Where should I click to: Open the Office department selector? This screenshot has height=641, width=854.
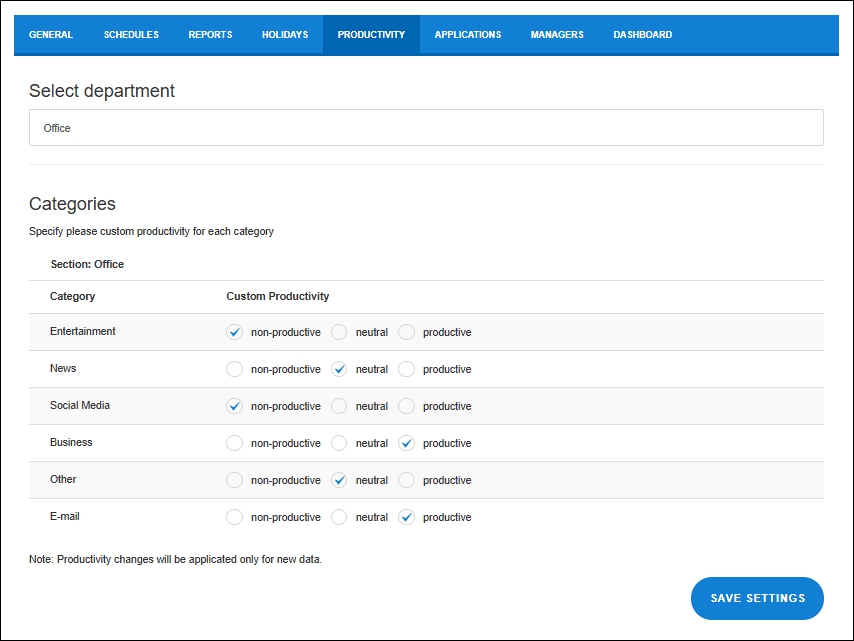coord(426,127)
